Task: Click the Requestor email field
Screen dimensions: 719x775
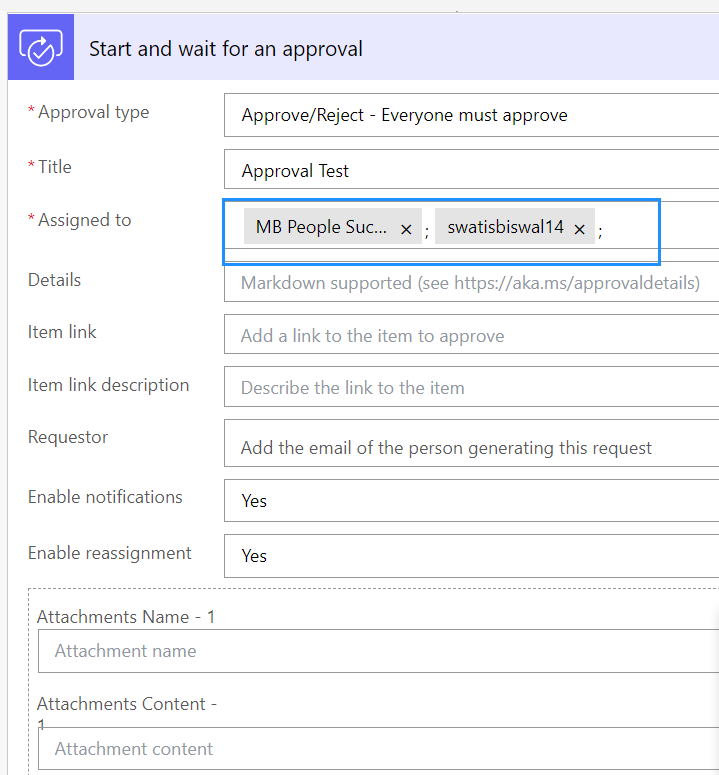Action: 471,444
